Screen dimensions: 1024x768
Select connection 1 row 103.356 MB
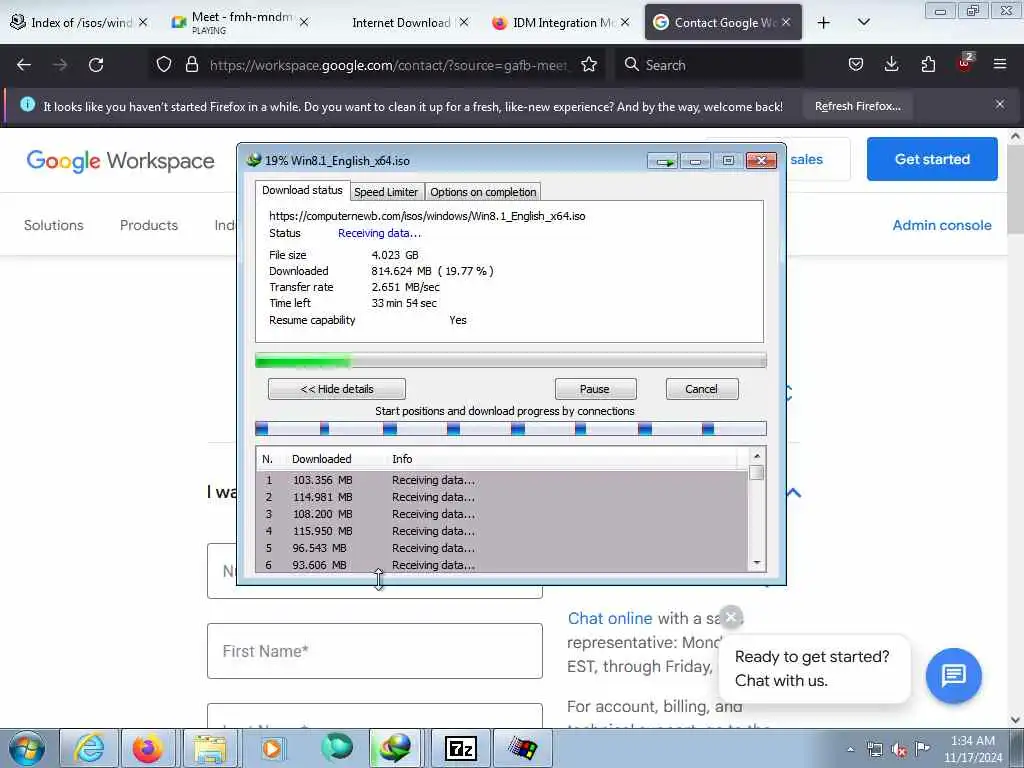(502, 480)
